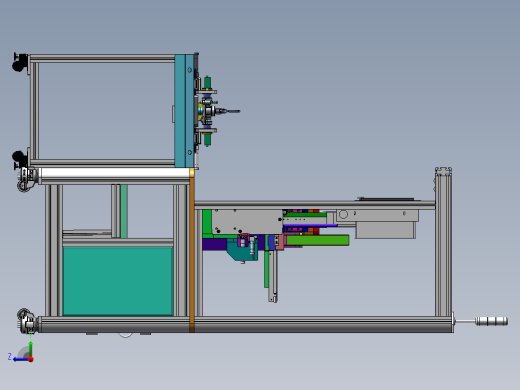Select the gray plate with bolt holes
The width and height of the screenshot is (520, 390).
click(x=247, y=221)
